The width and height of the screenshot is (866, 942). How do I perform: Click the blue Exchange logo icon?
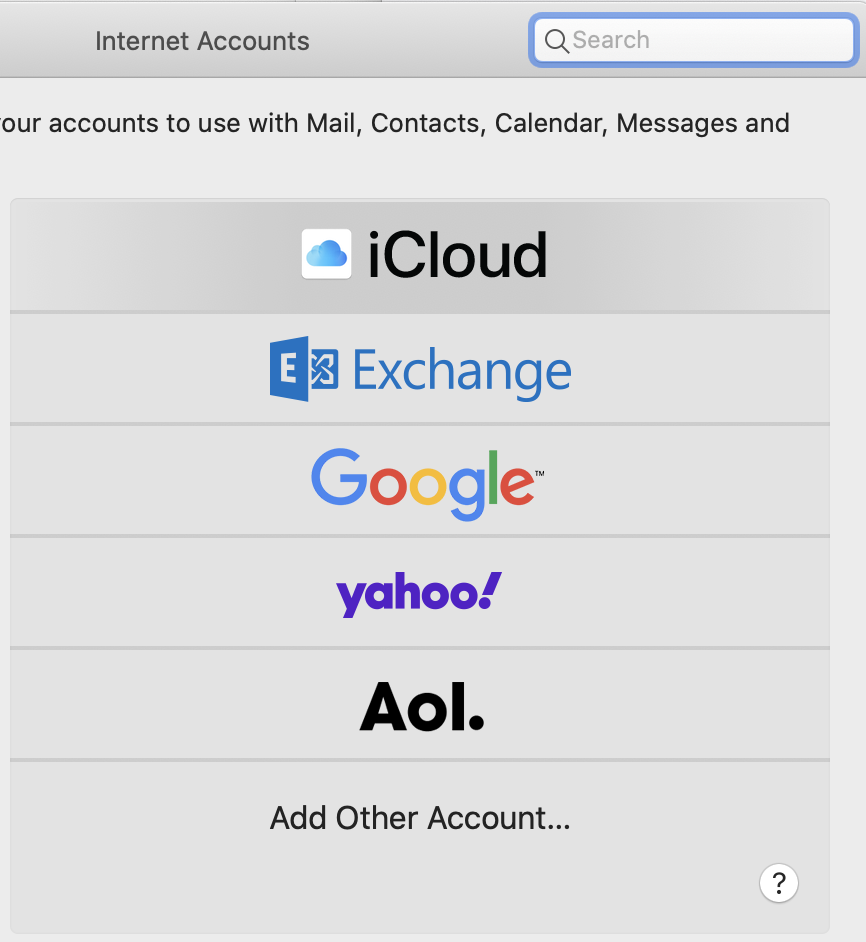click(x=303, y=369)
